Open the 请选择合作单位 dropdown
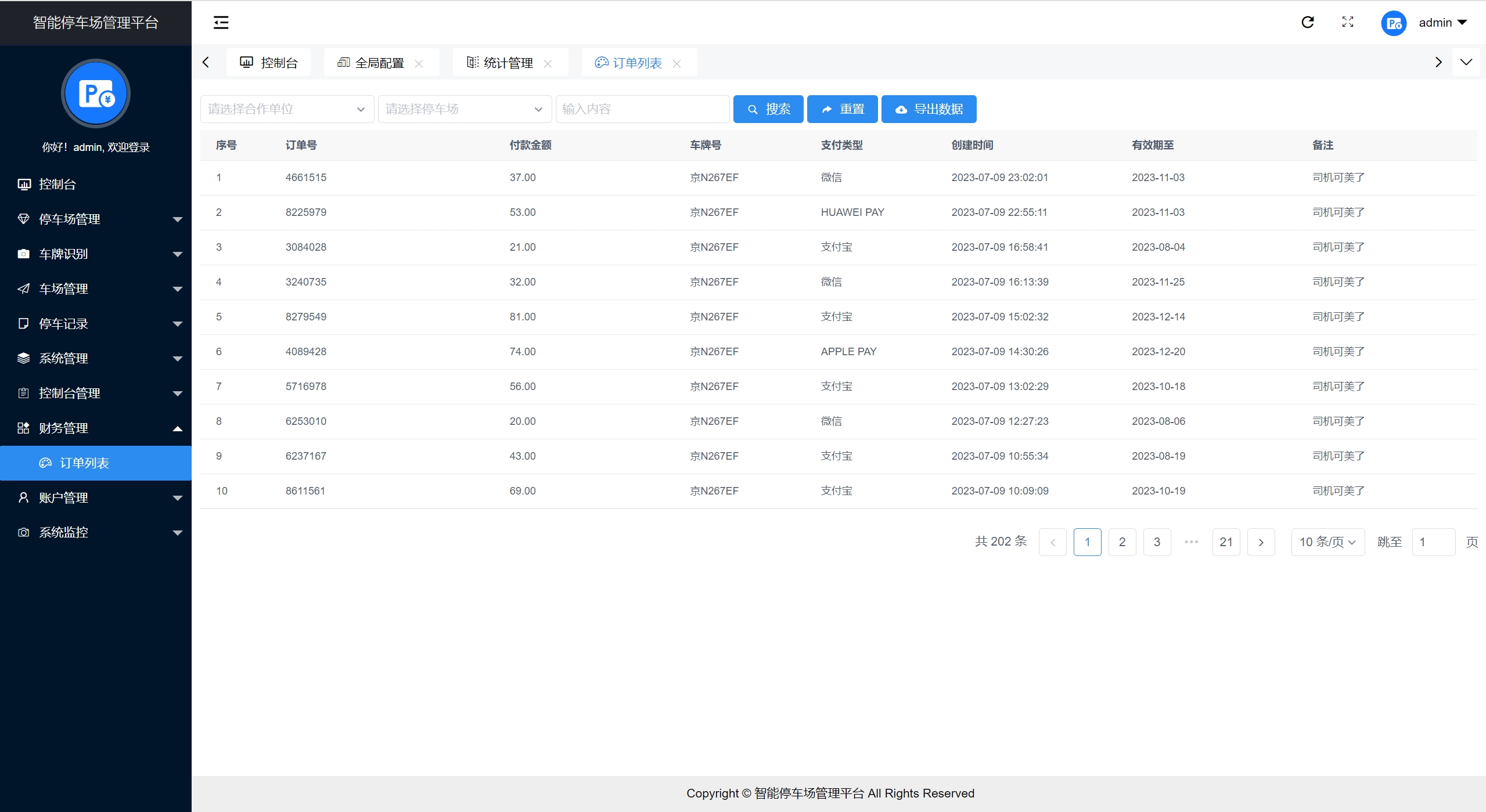The height and width of the screenshot is (812, 1486). (287, 109)
